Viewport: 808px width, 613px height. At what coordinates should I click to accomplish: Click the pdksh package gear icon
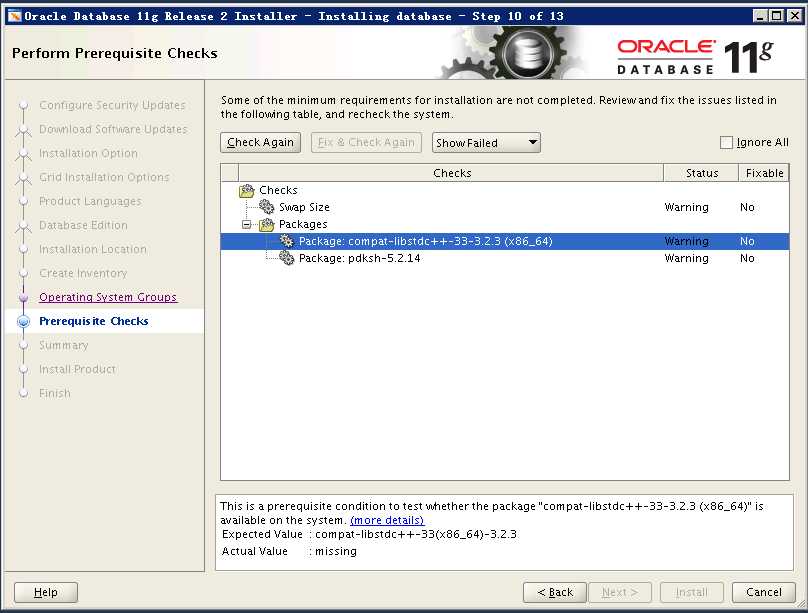pos(287,258)
